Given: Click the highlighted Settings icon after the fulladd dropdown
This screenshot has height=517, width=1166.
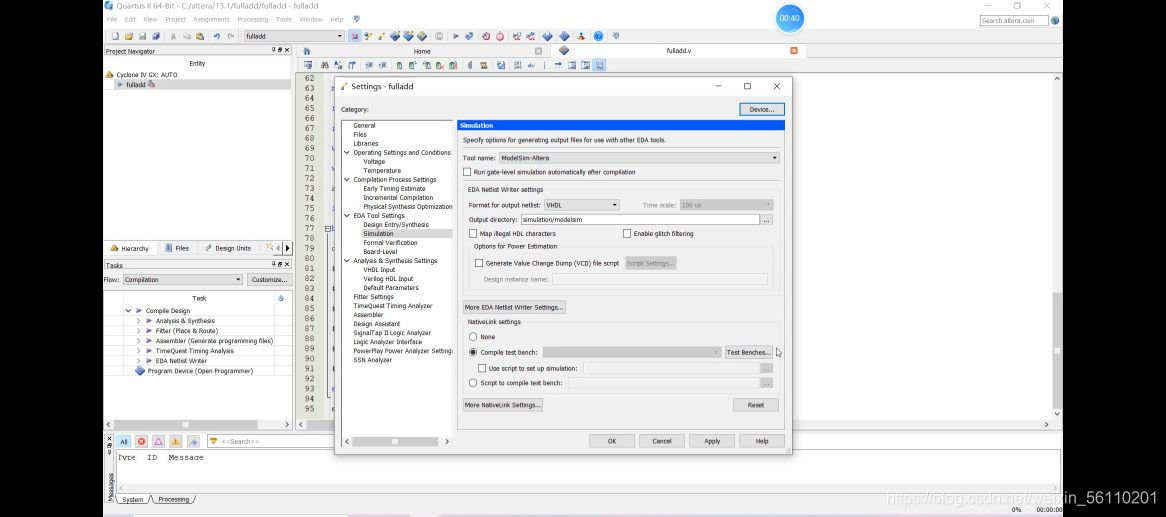Looking at the screenshot, I should [x=355, y=36].
